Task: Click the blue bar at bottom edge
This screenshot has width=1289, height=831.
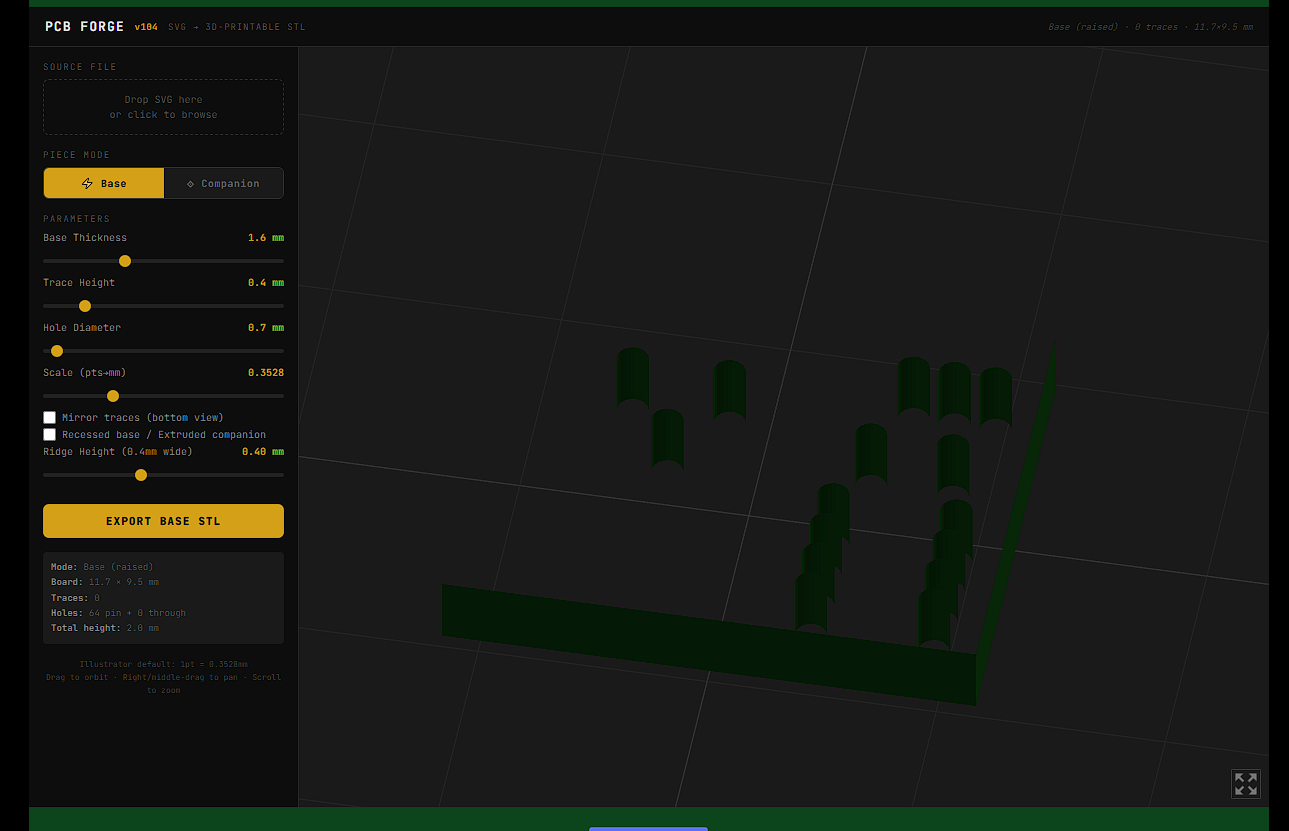Action: click(648, 828)
